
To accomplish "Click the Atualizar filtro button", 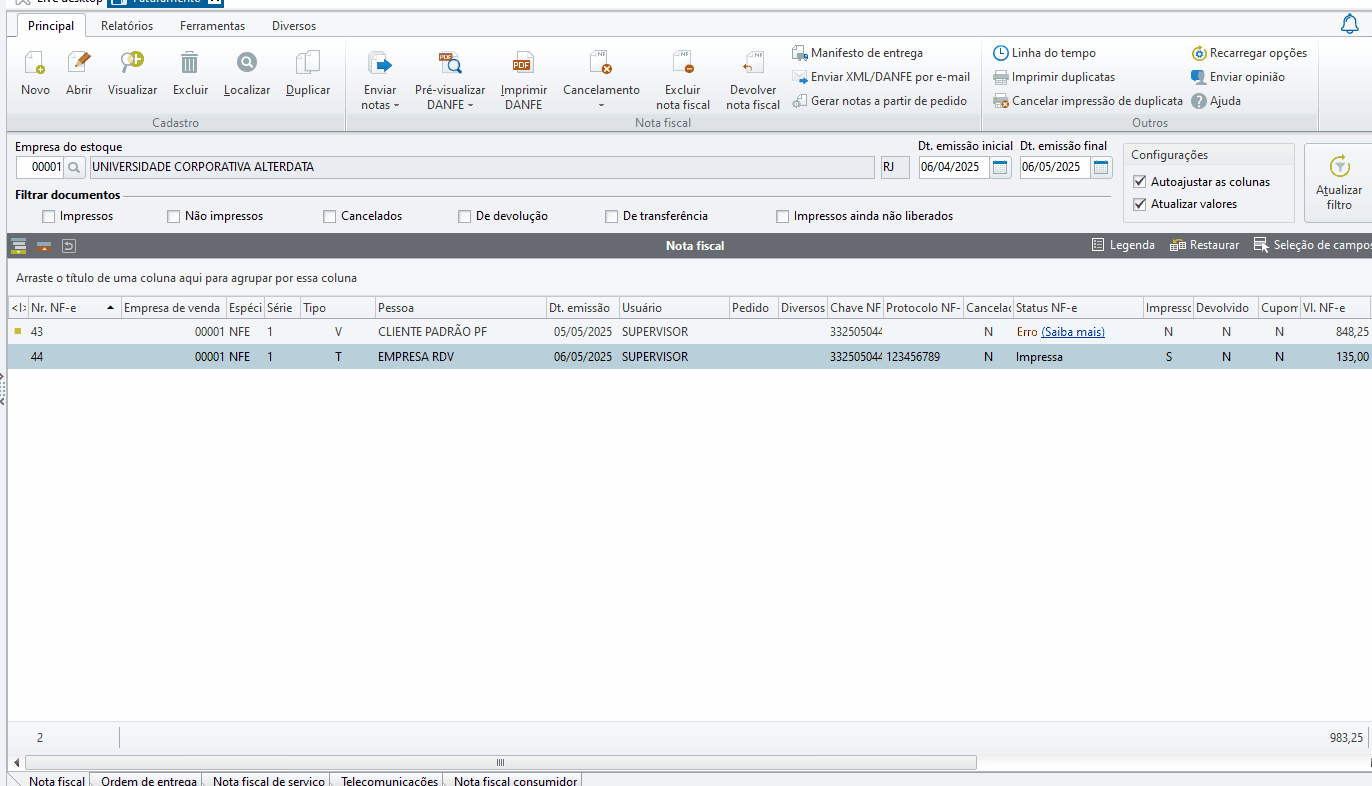I will (x=1339, y=182).
